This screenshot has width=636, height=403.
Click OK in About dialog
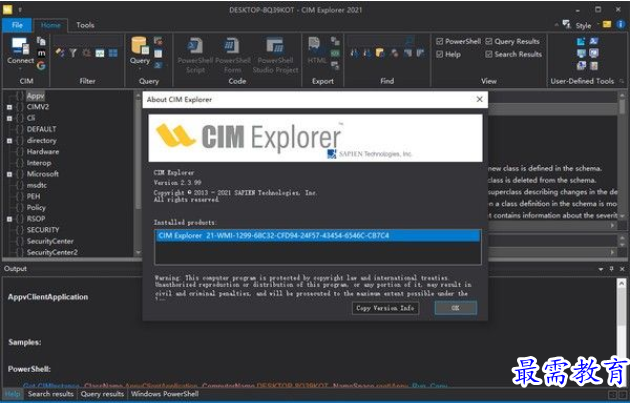[456, 308]
